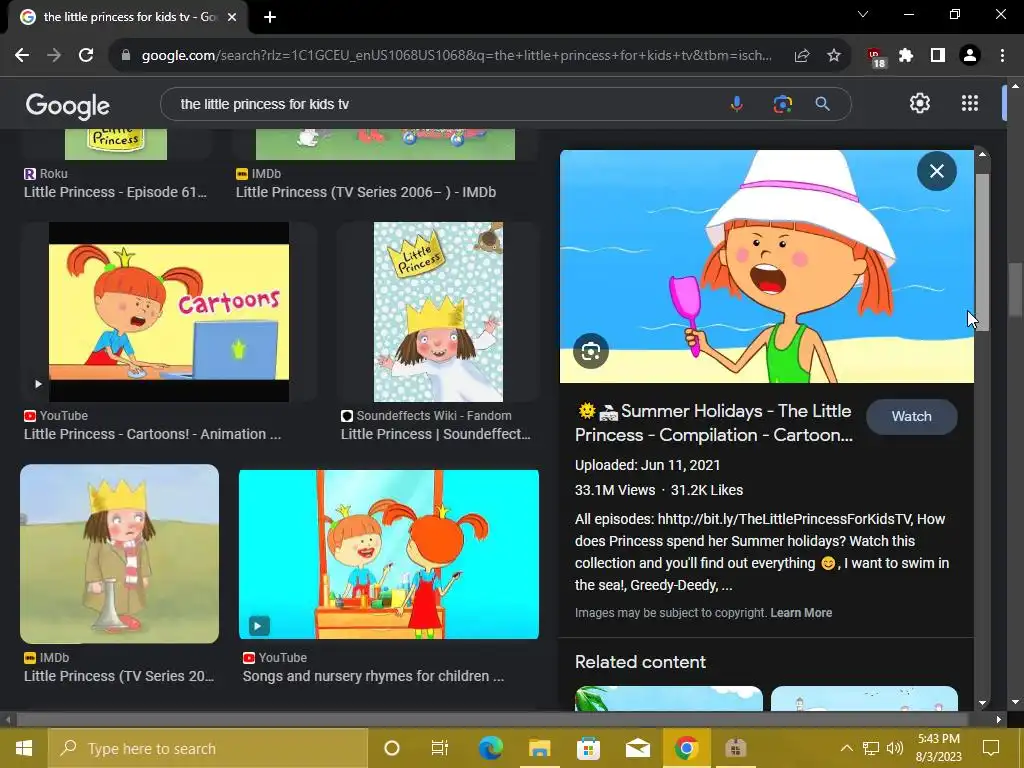Open the network icon in system tray

click(x=871, y=748)
